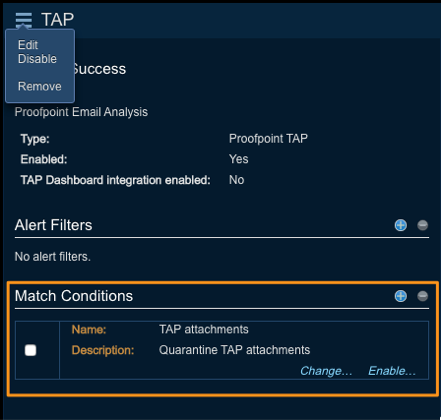Screen dimensions: 441x420
Task: Click the Alert Filters heading
Action: pos(54,225)
